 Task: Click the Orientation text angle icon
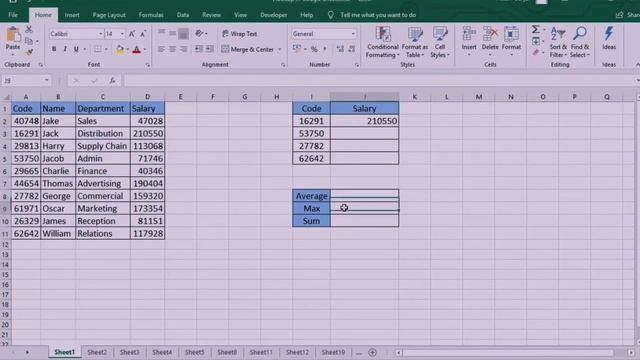point(199,33)
